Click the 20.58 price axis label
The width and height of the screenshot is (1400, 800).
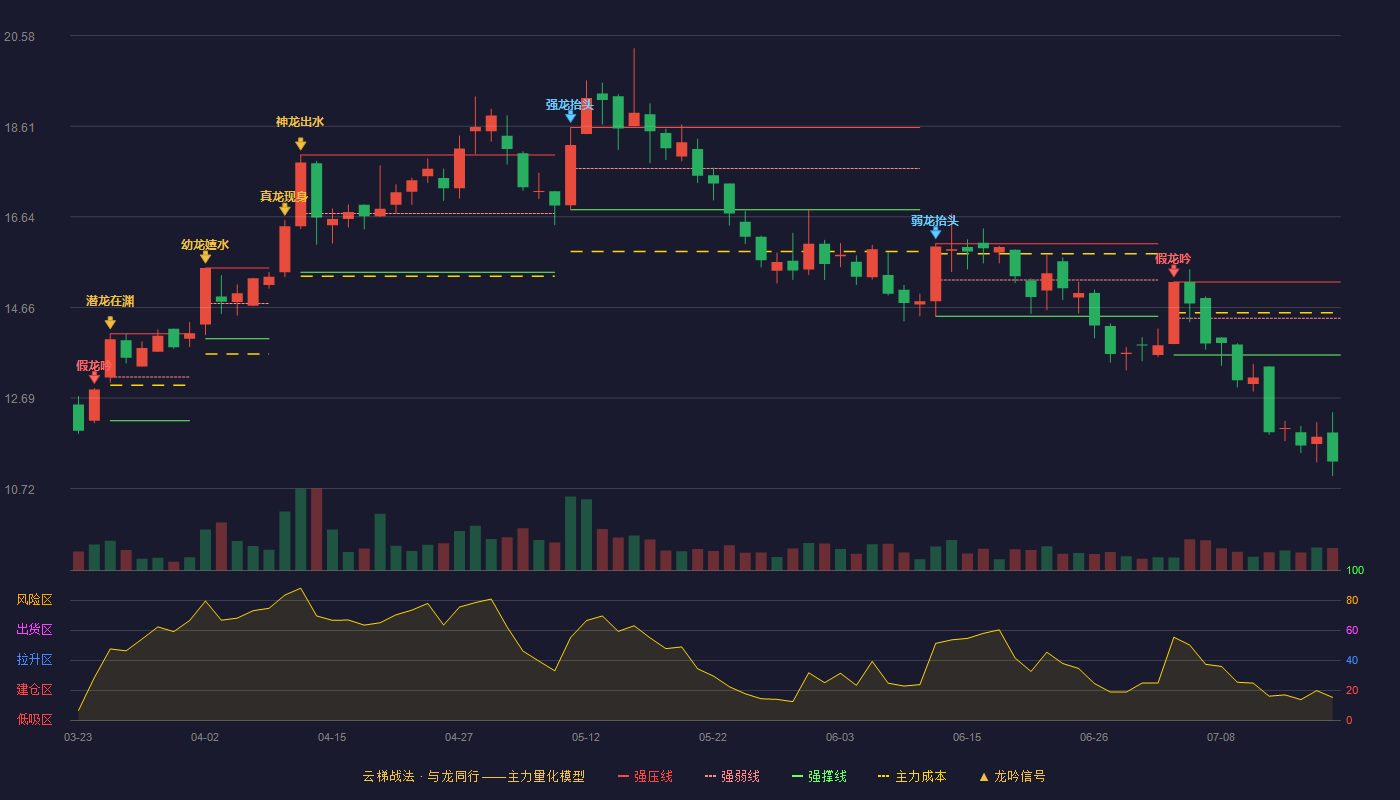[x=19, y=37]
